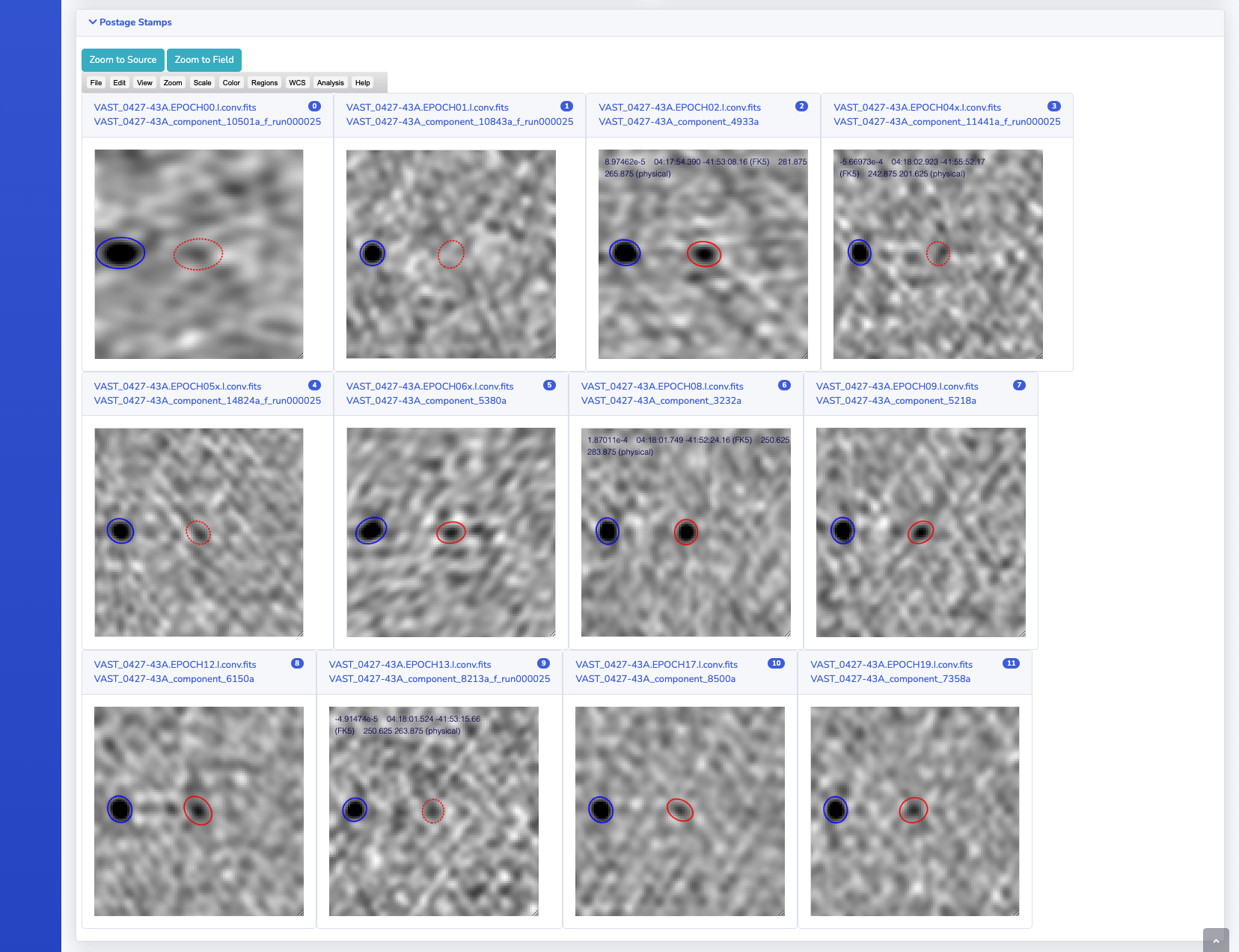1239x952 pixels.
Task: Click the badge numbered 9 on EPOCH13
Action: pyautogui.click(x=544, y=663)
